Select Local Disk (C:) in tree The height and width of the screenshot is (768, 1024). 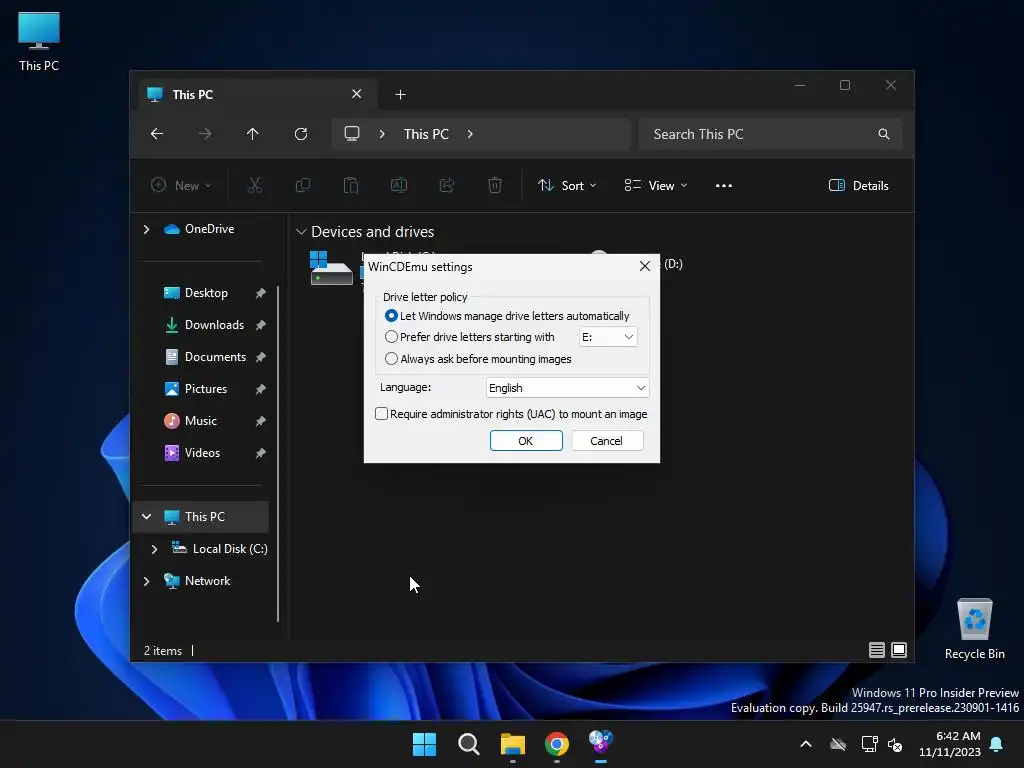tap(230, 549)
